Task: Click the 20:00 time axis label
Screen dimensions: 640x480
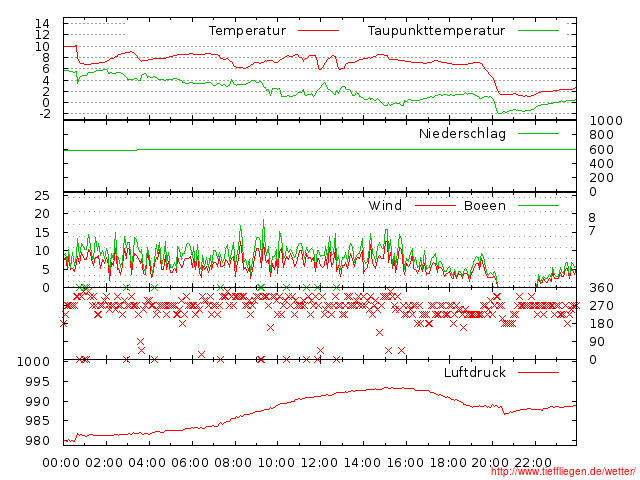Action: 490,463
